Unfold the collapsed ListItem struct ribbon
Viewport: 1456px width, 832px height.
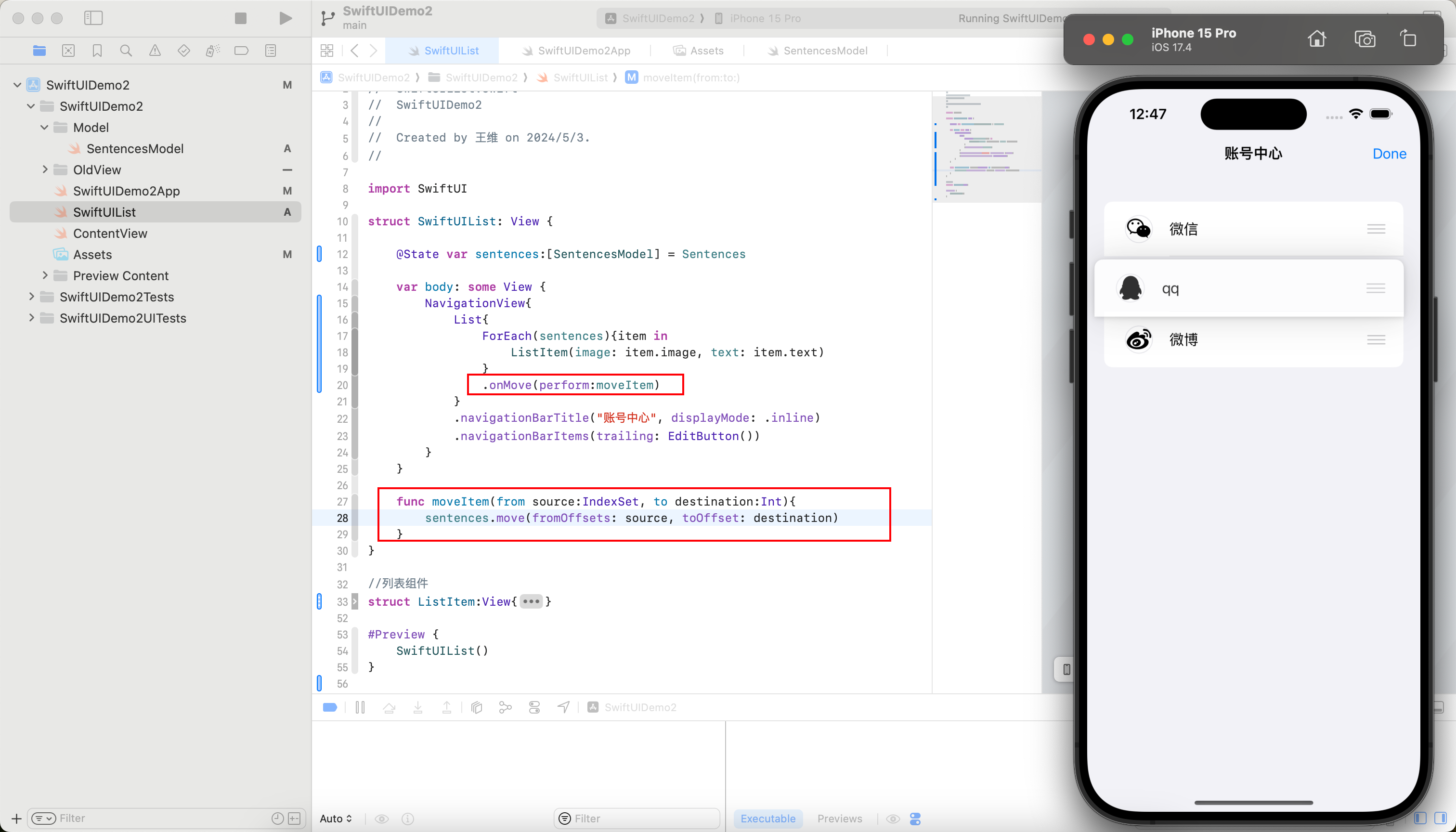355,602
